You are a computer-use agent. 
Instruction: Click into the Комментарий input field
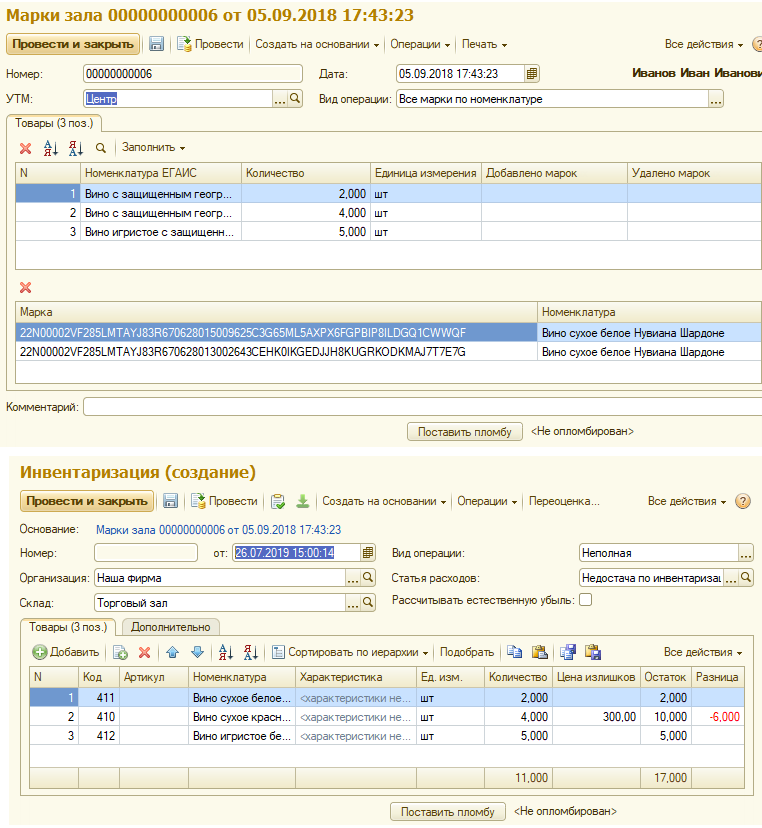(420, 407)
